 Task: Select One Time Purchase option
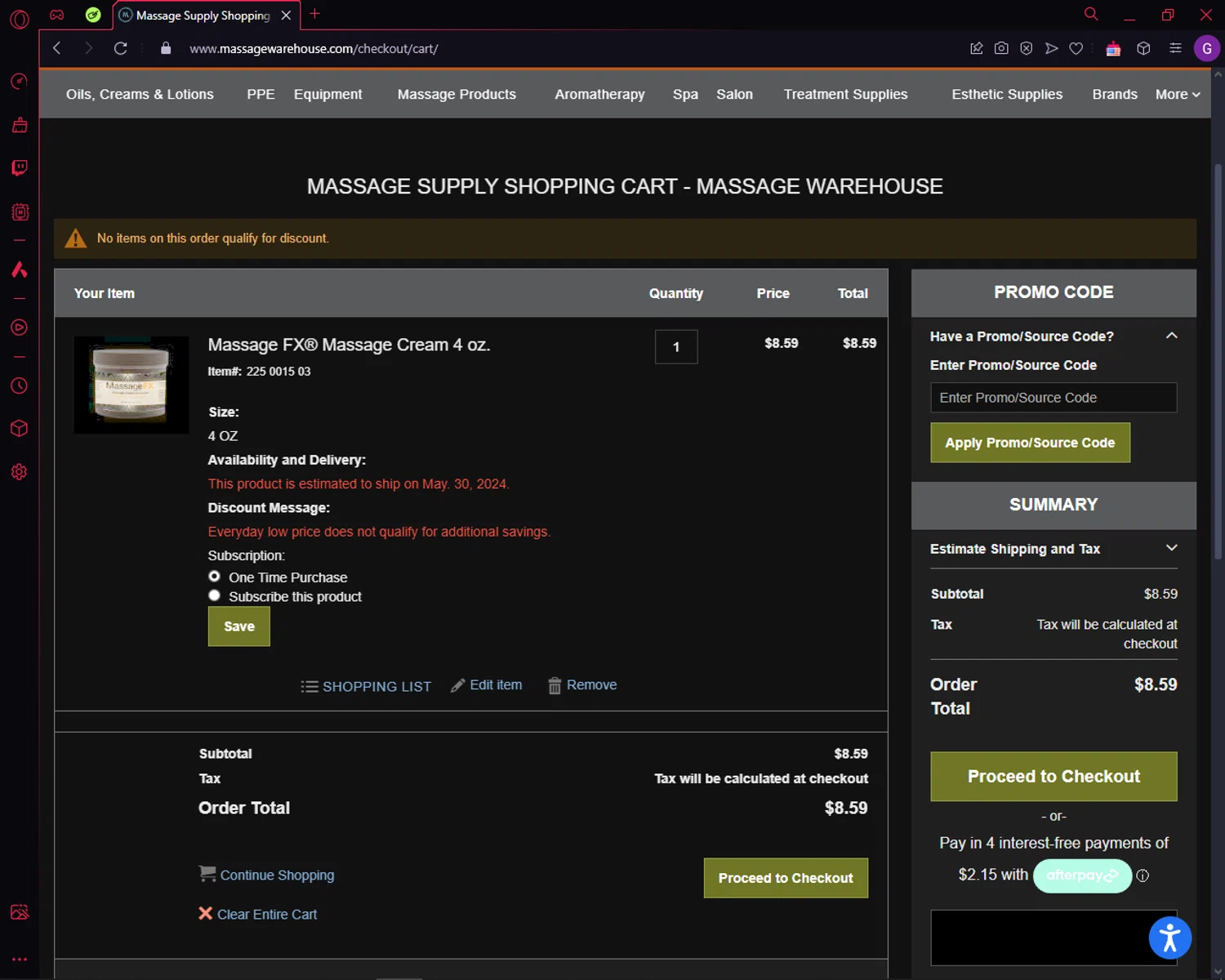(x=214, y=577)
